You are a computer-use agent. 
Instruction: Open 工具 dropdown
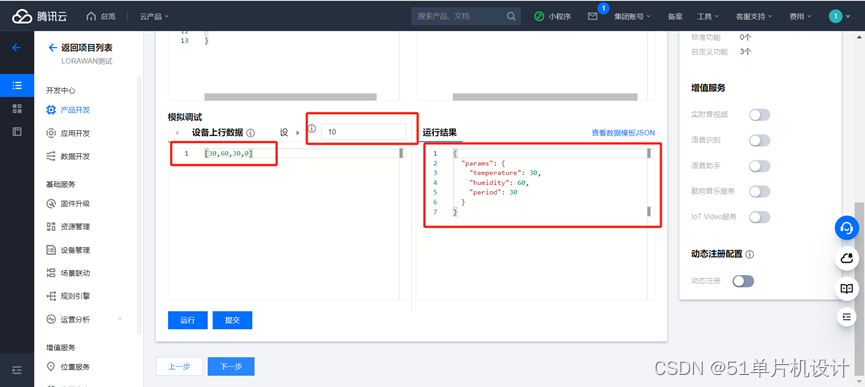(708, 17)
